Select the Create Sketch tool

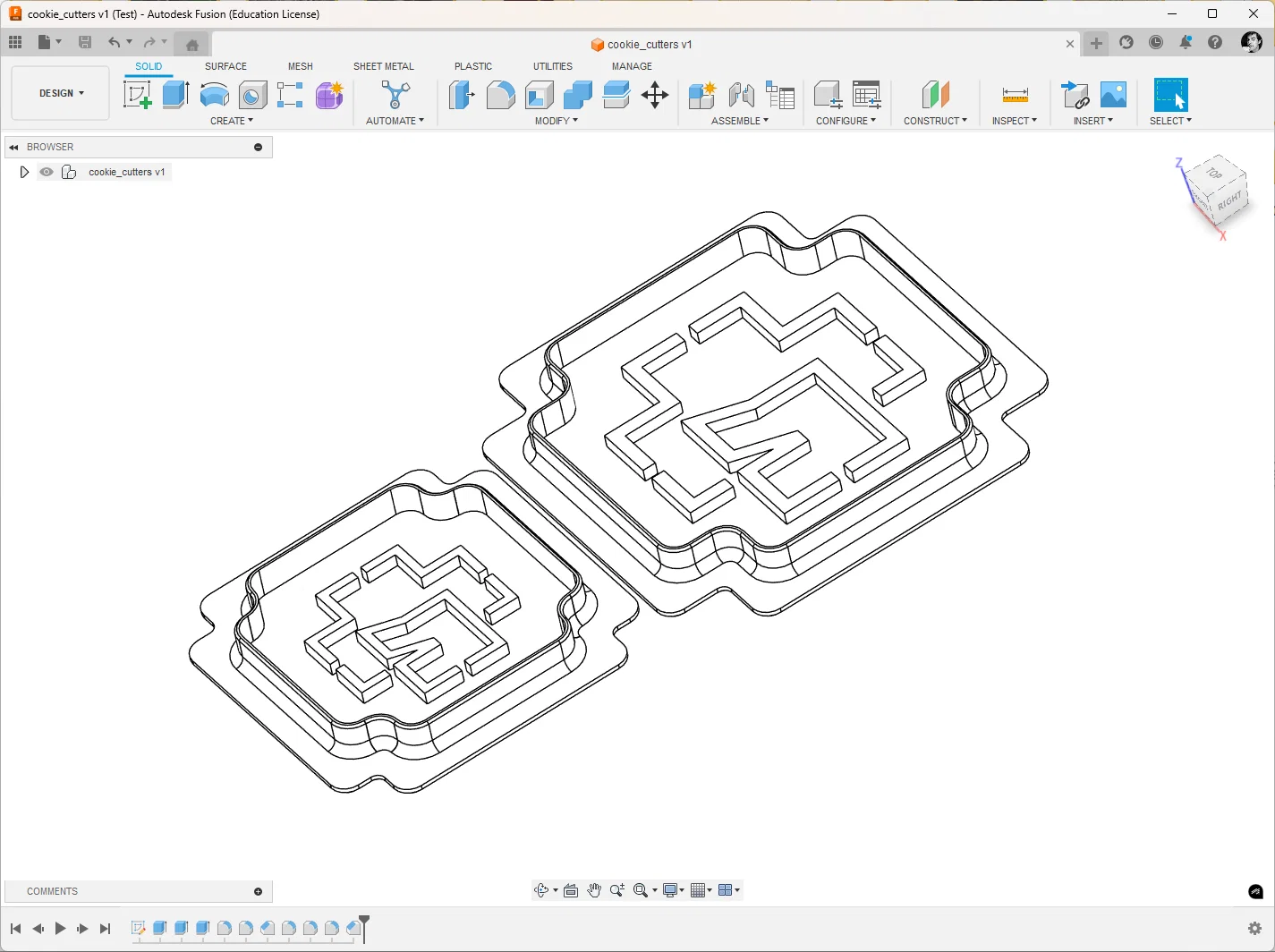pyautogui.click(x=137, y=95)
